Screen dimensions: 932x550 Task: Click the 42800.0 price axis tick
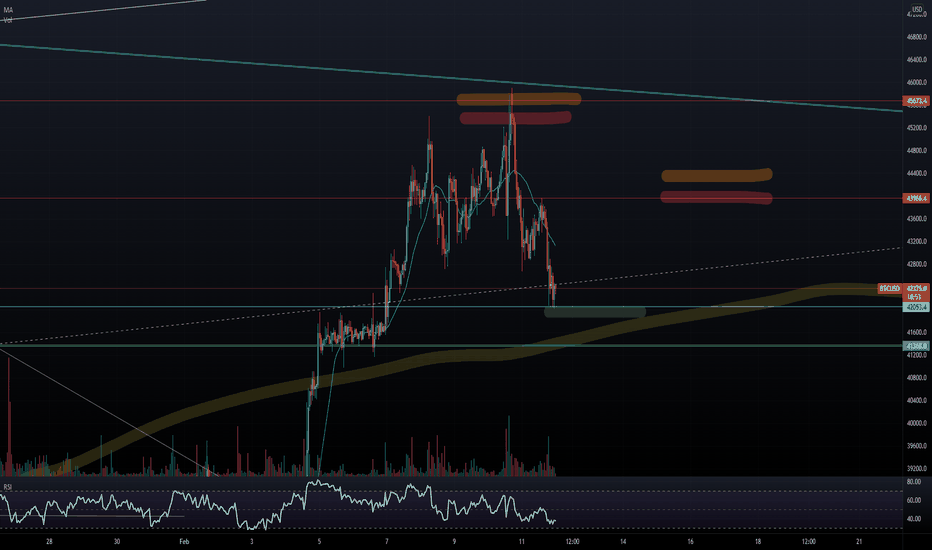pyautogui.click(x=916, y=264)
